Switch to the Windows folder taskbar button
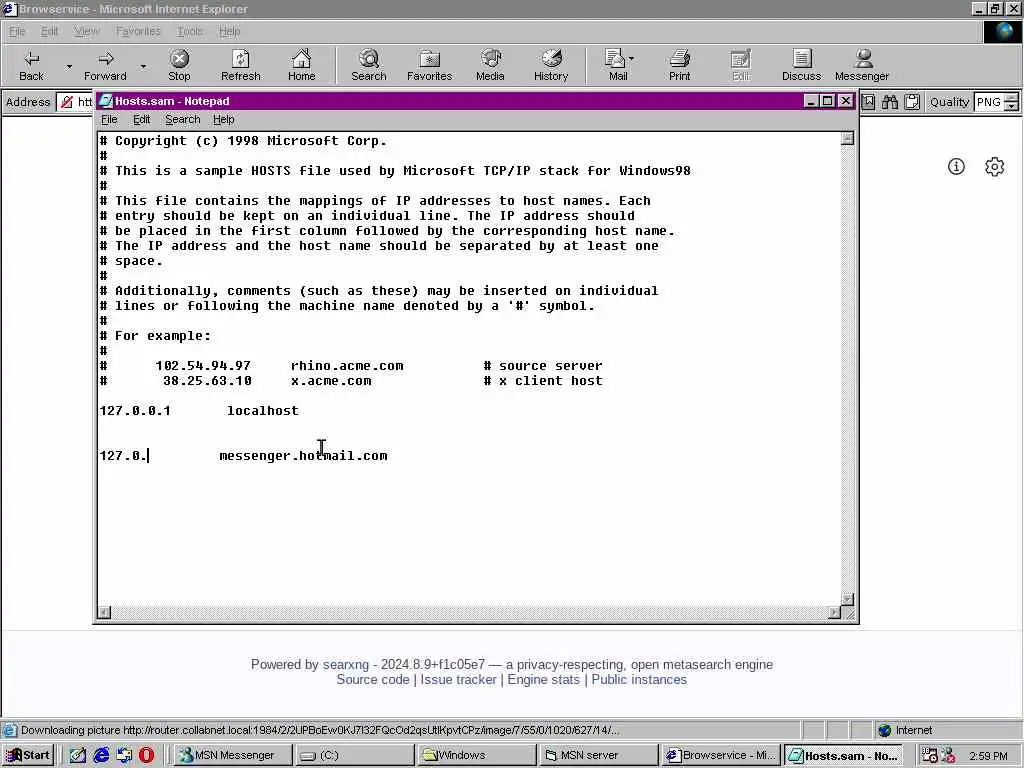Viewport: 1024px width, 768px height. point(476,755)
